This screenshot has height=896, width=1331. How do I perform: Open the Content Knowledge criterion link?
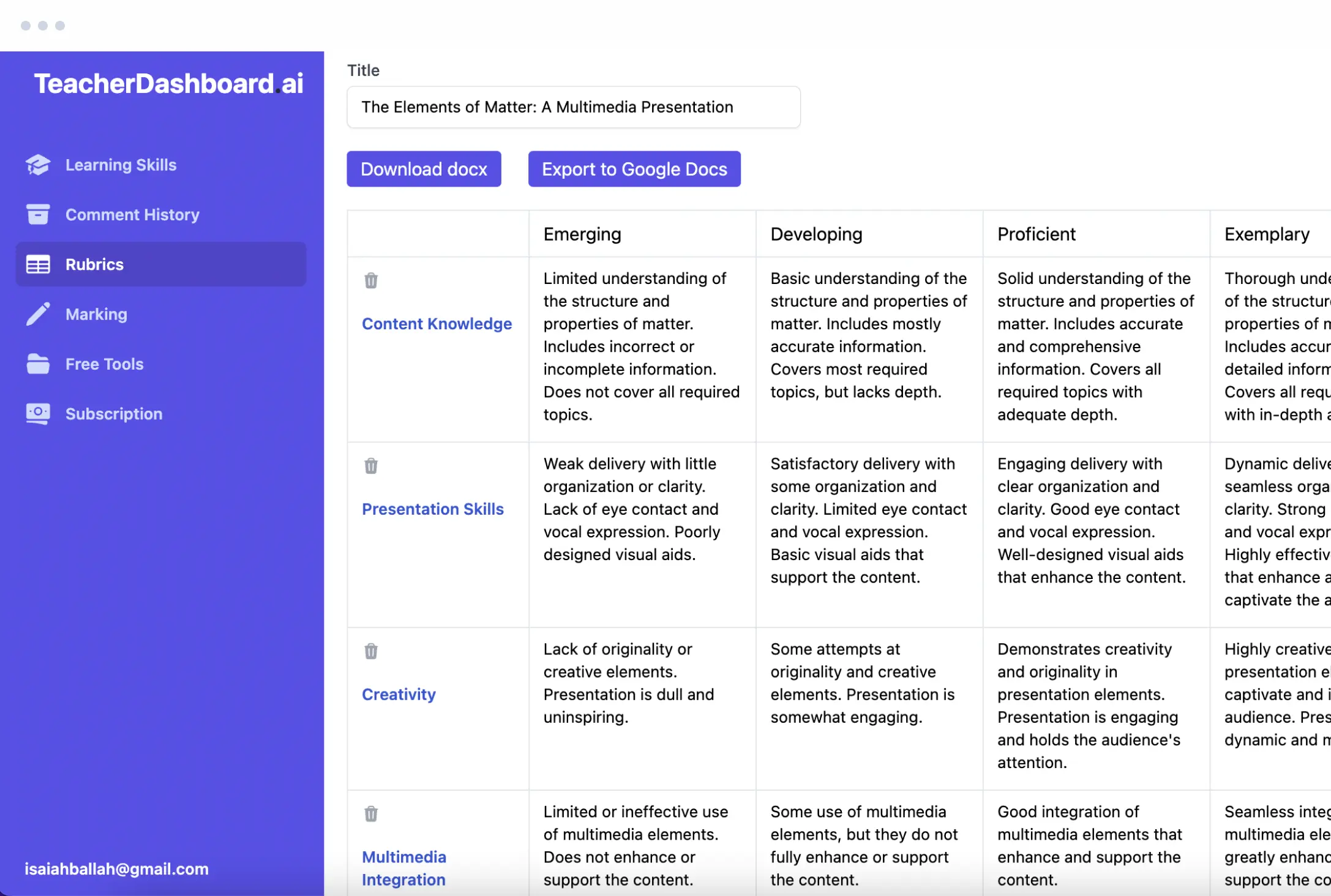click(437, 324)
